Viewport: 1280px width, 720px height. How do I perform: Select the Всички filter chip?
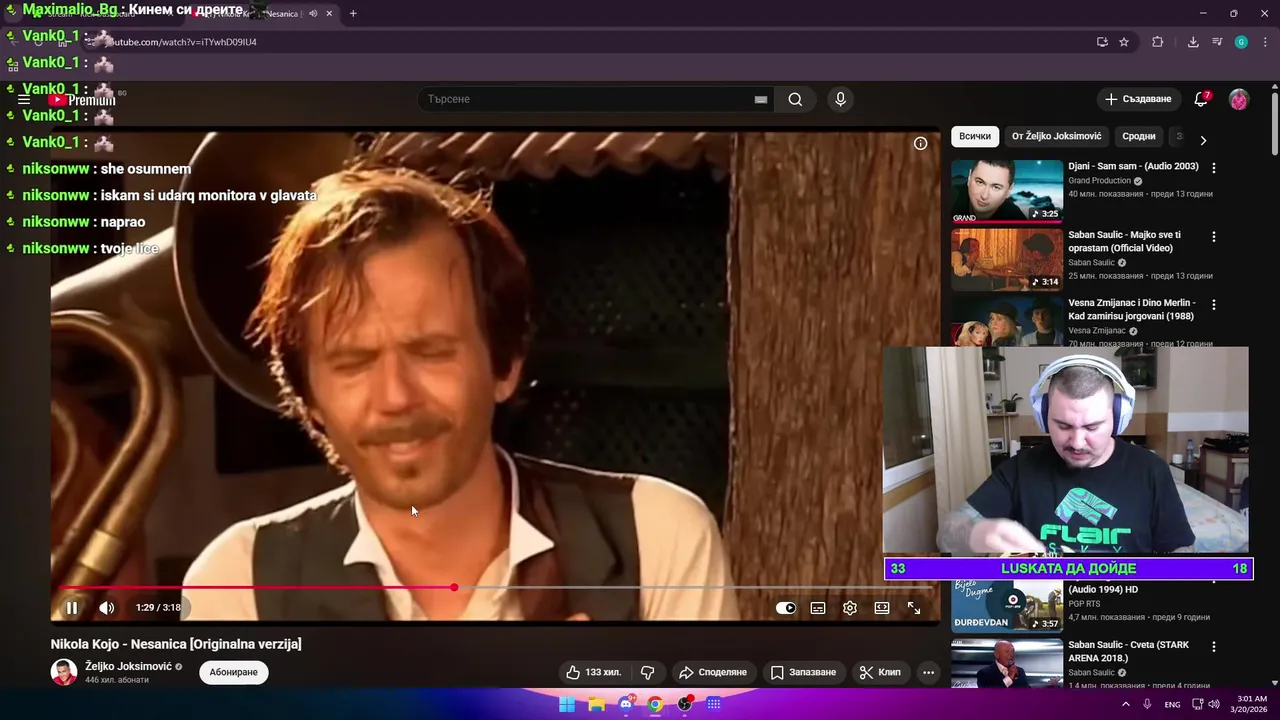pos(975,136)
